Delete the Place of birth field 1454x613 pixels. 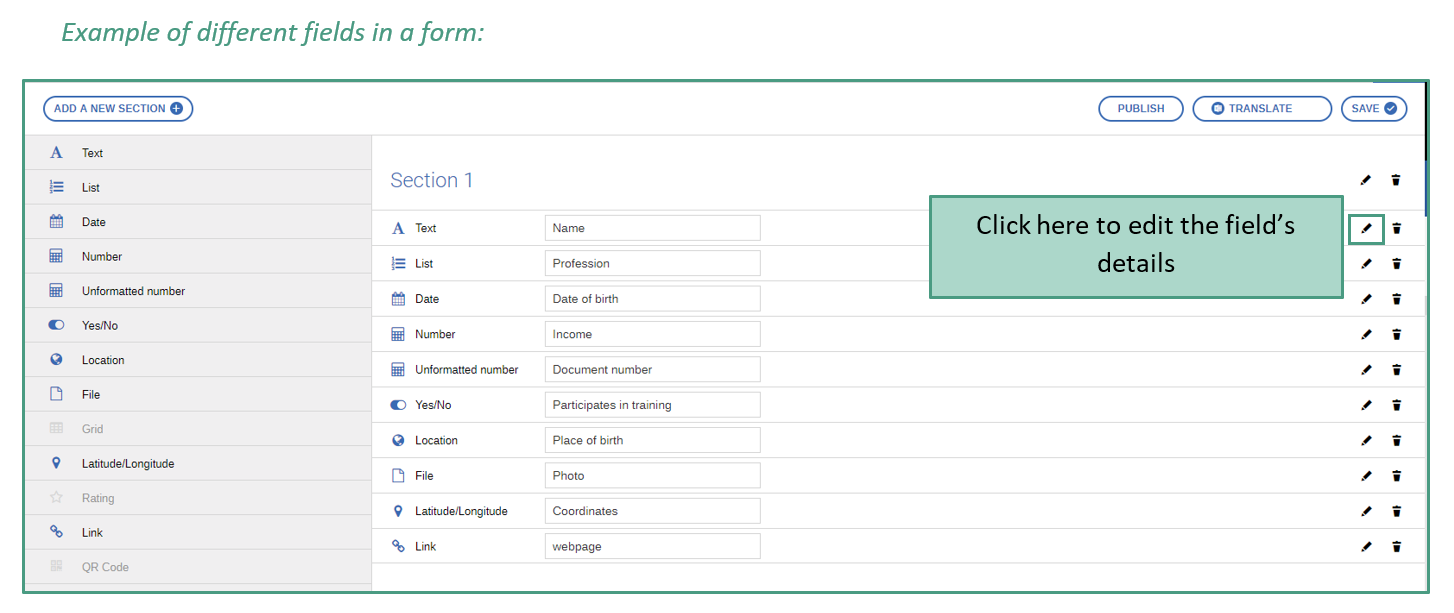coord(1396,440)
